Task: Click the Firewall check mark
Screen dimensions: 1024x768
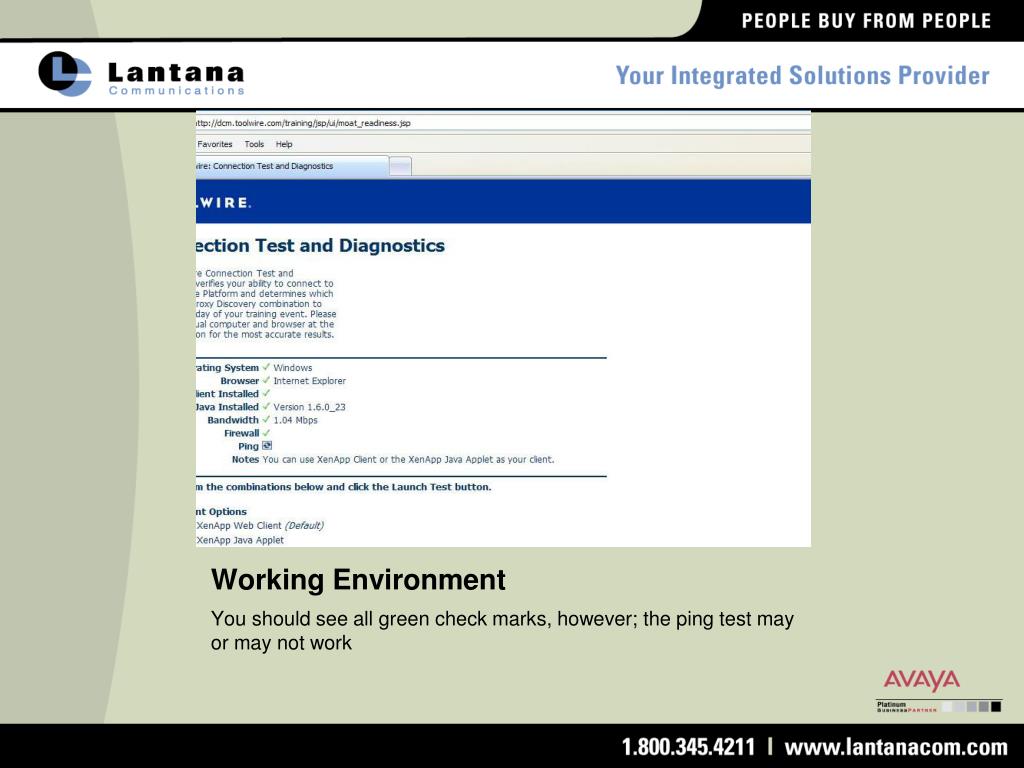Action: tap(266, 432)
